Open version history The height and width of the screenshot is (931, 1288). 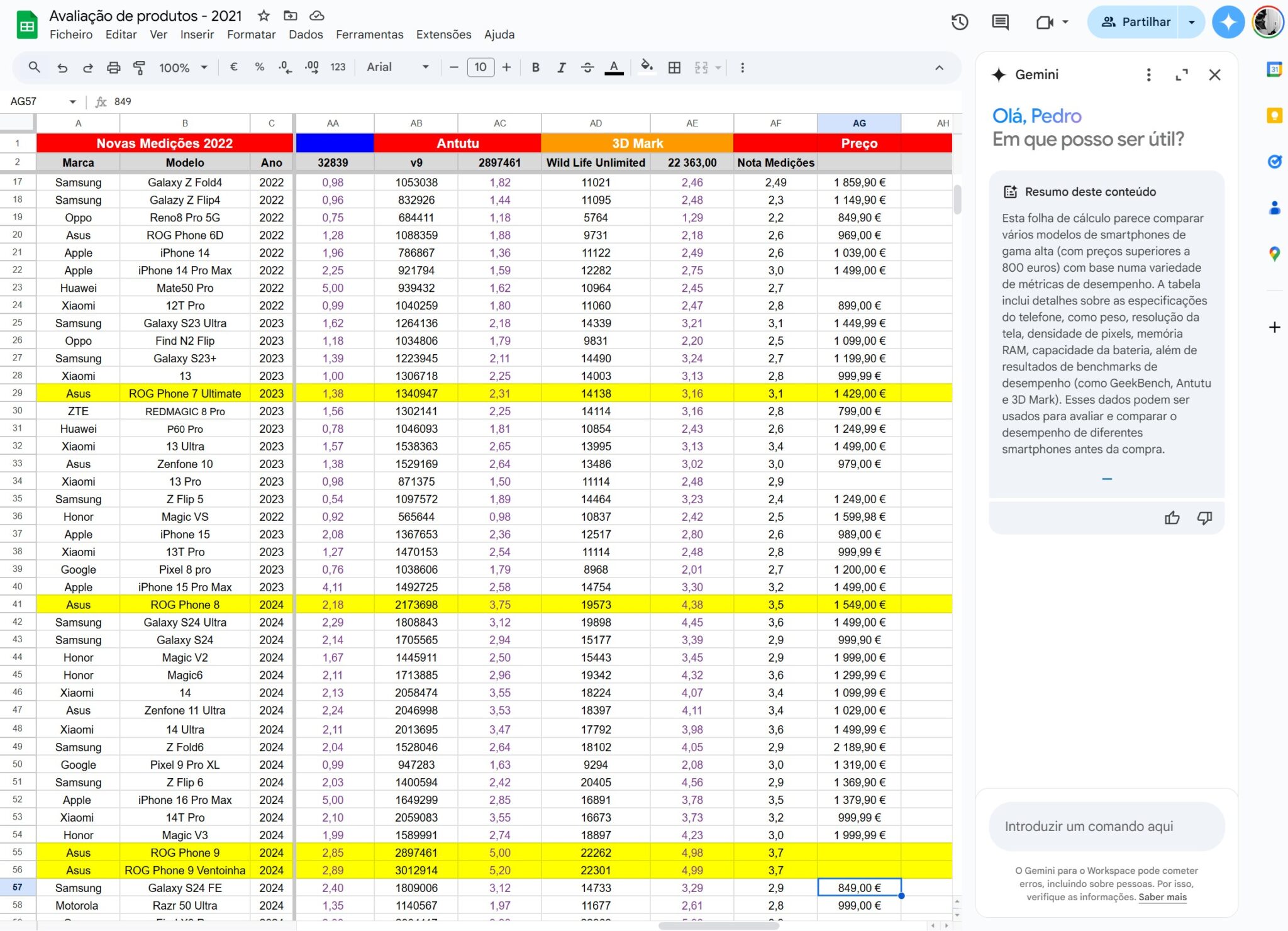coord(959,22)
